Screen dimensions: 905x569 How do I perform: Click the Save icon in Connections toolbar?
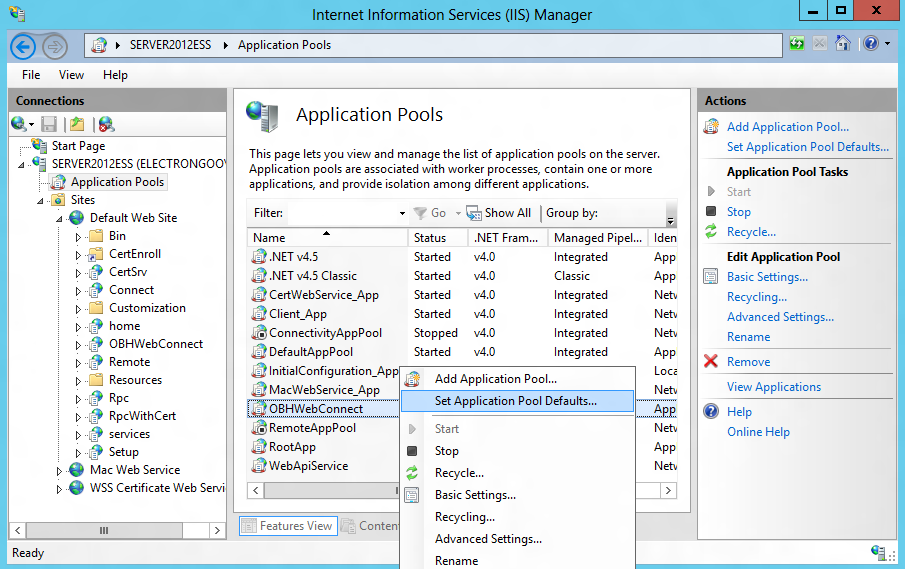click(x=49, y=123)
